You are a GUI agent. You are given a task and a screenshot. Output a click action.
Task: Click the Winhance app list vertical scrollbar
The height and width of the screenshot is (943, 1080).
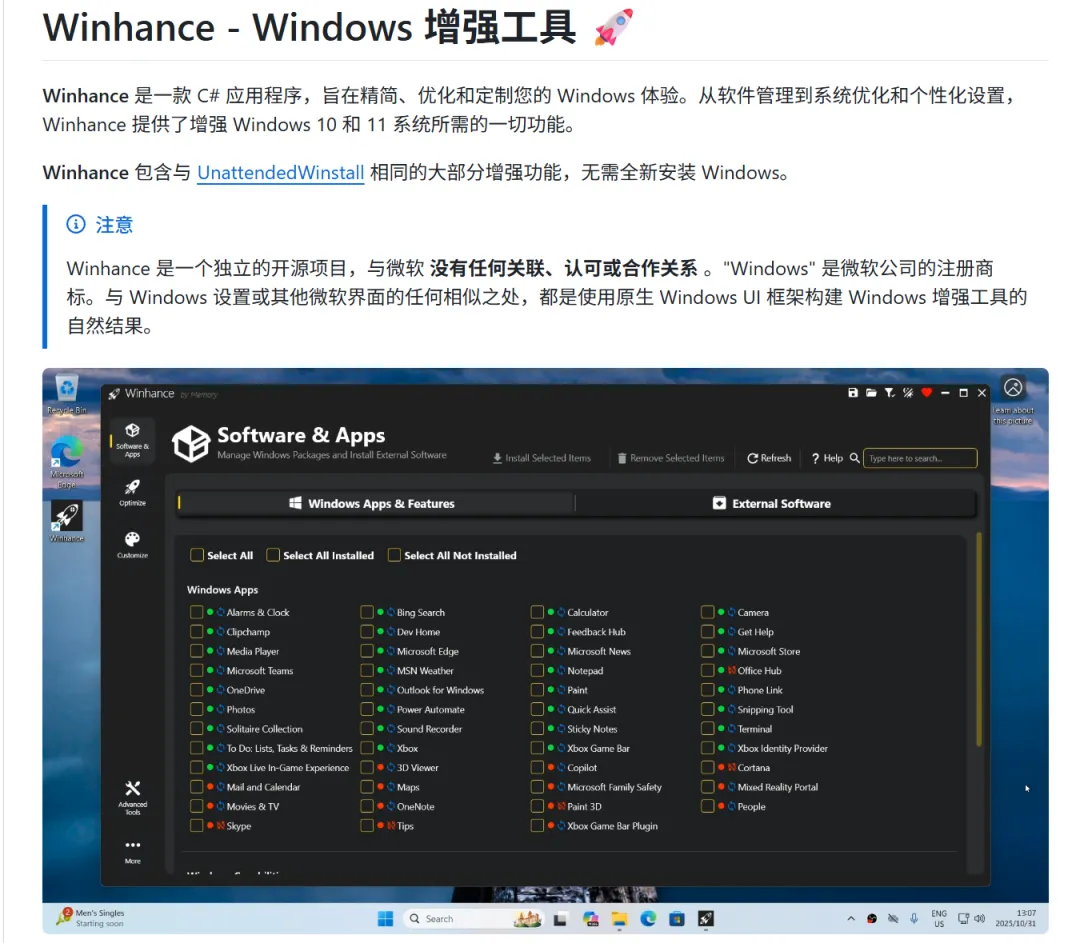(x=978, y=639)
